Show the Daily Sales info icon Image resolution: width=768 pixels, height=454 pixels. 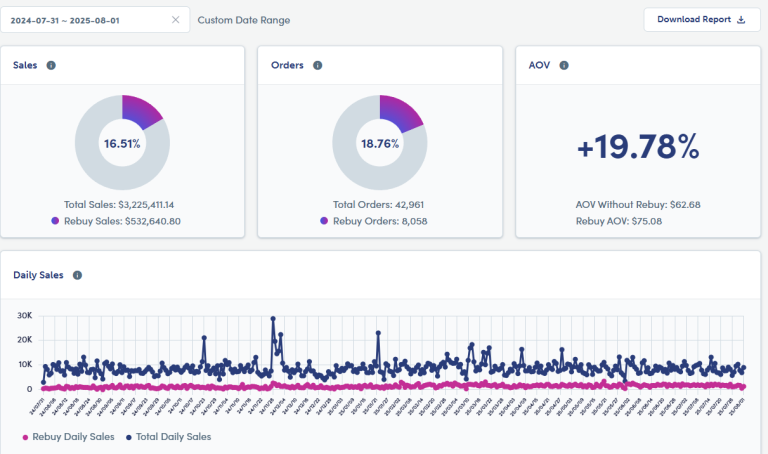(x=77, y=275)
